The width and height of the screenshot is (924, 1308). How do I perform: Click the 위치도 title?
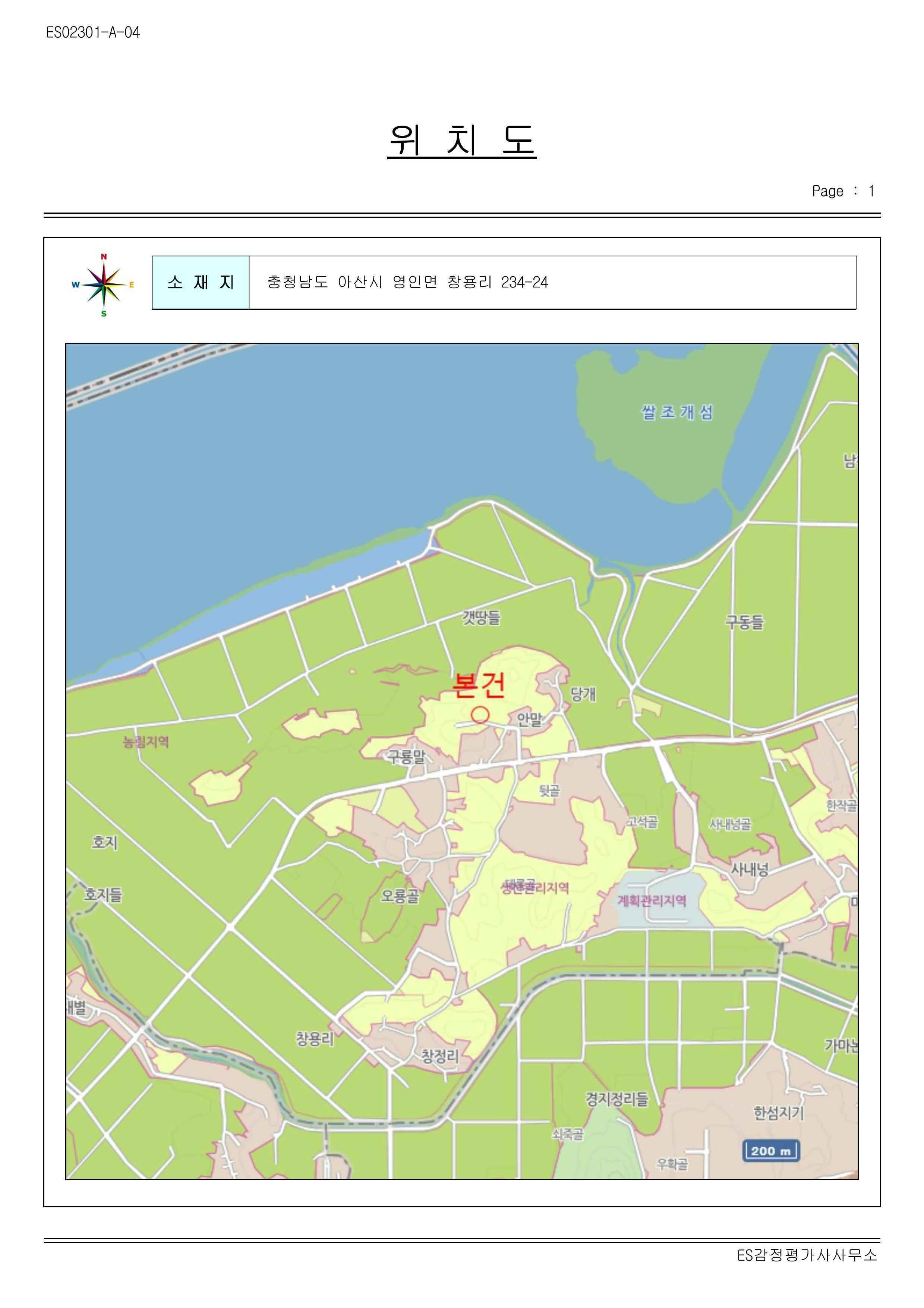coord(462,140)
